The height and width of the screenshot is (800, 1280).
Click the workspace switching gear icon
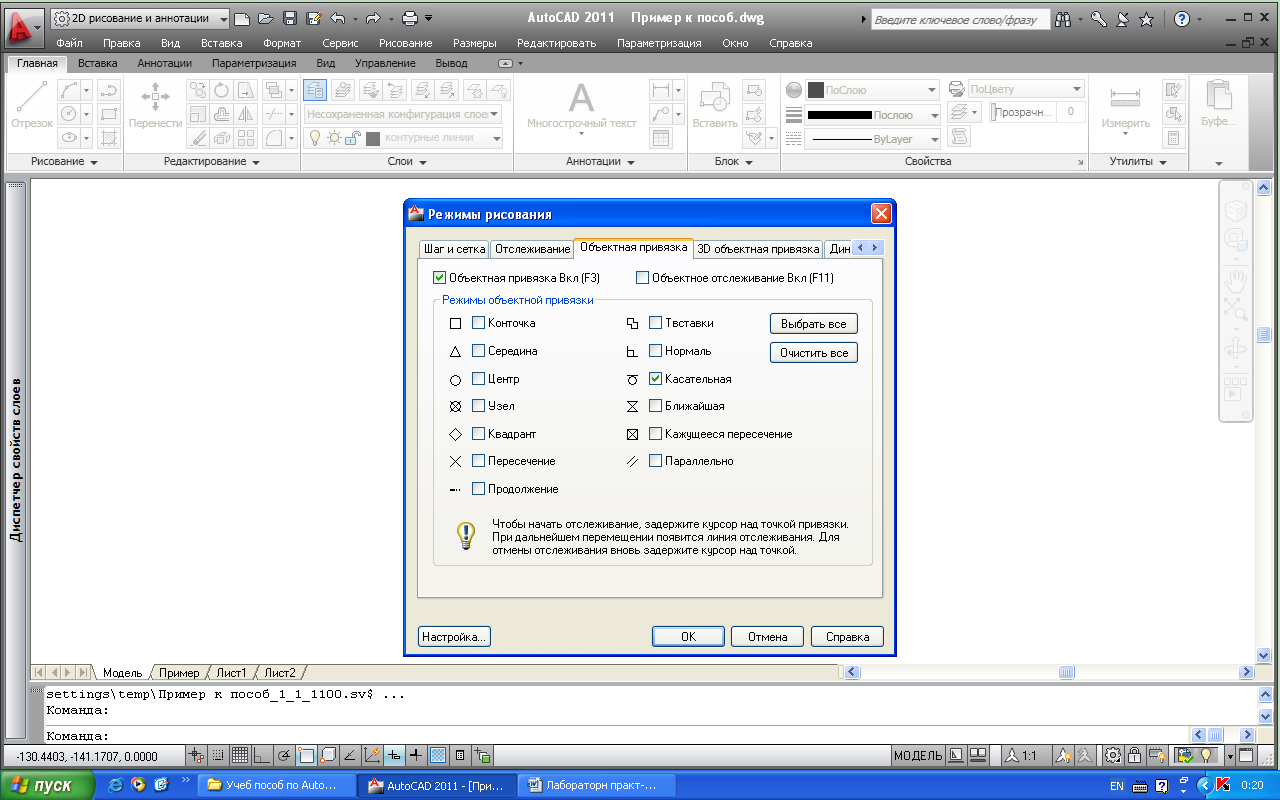coord(1113,755)
